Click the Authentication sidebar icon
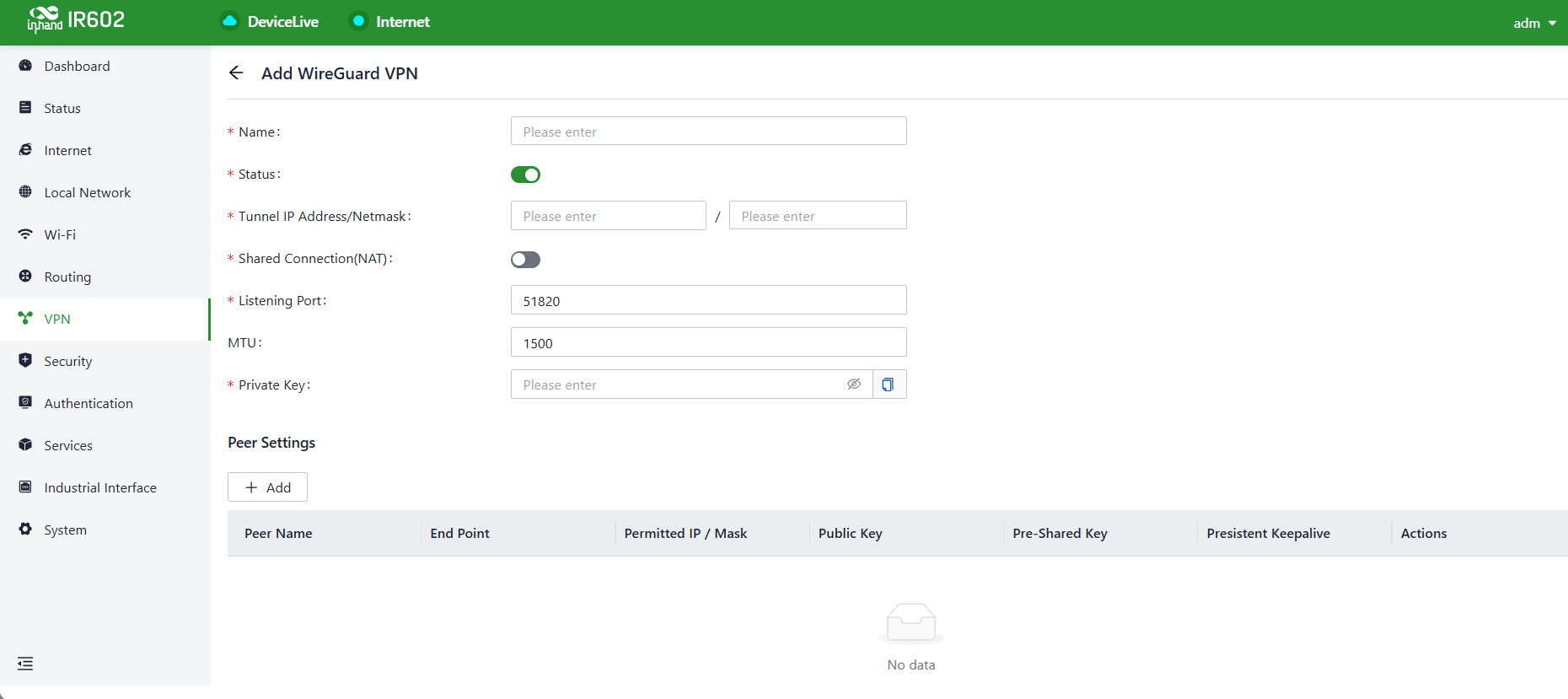Viewport: 1568px width, 699px height. click(25, 403)
